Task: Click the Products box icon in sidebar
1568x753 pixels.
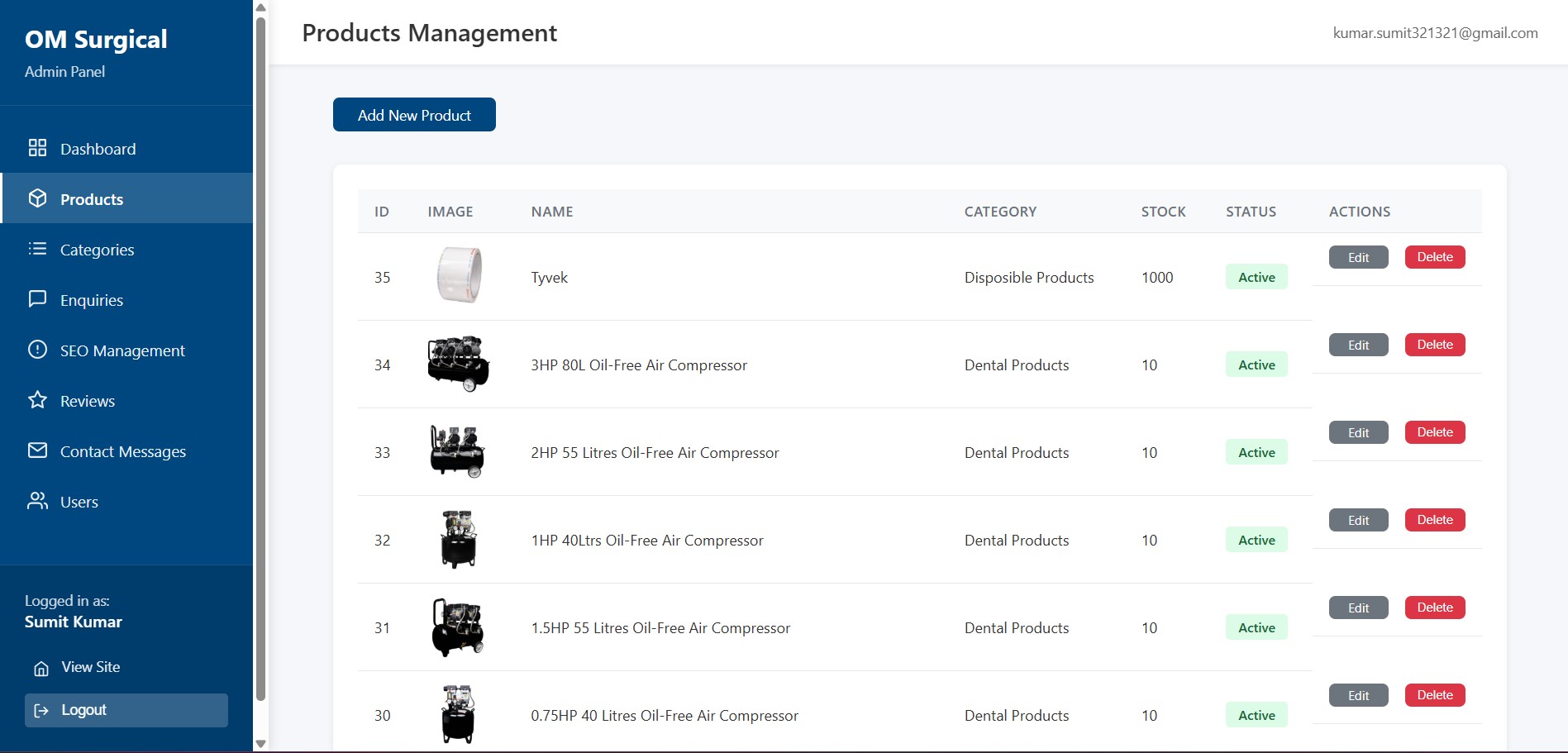Action: [37, 198]
